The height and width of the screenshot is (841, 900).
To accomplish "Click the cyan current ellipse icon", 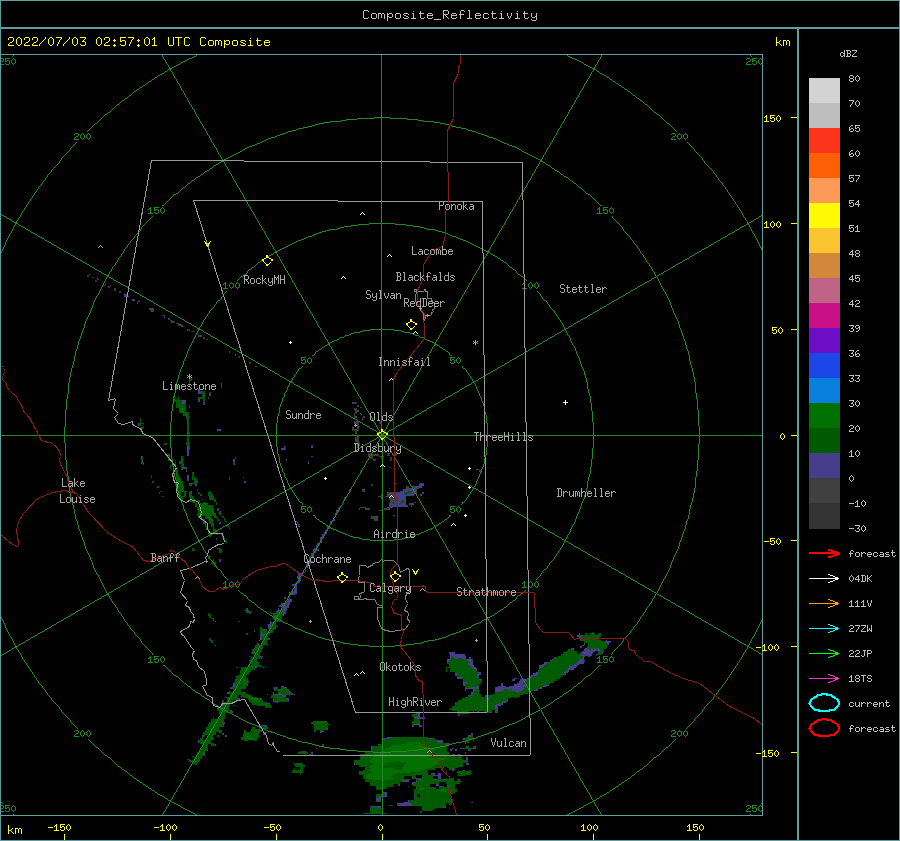I will (x=824, y=703).
